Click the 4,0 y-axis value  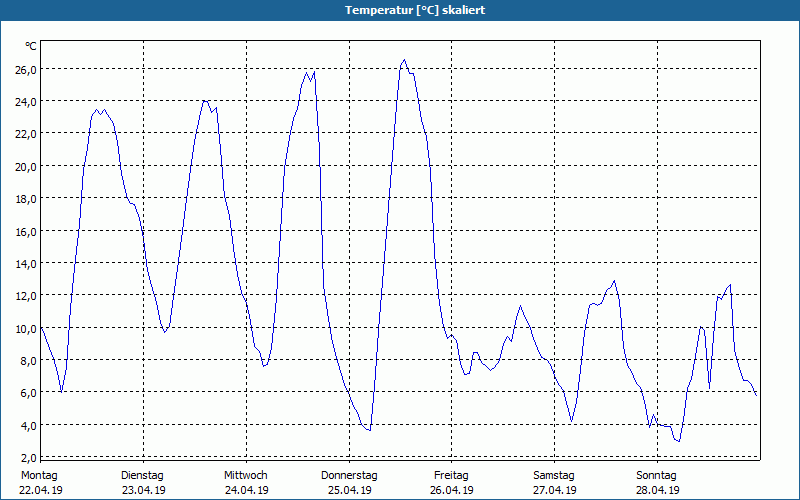point(29,426)
